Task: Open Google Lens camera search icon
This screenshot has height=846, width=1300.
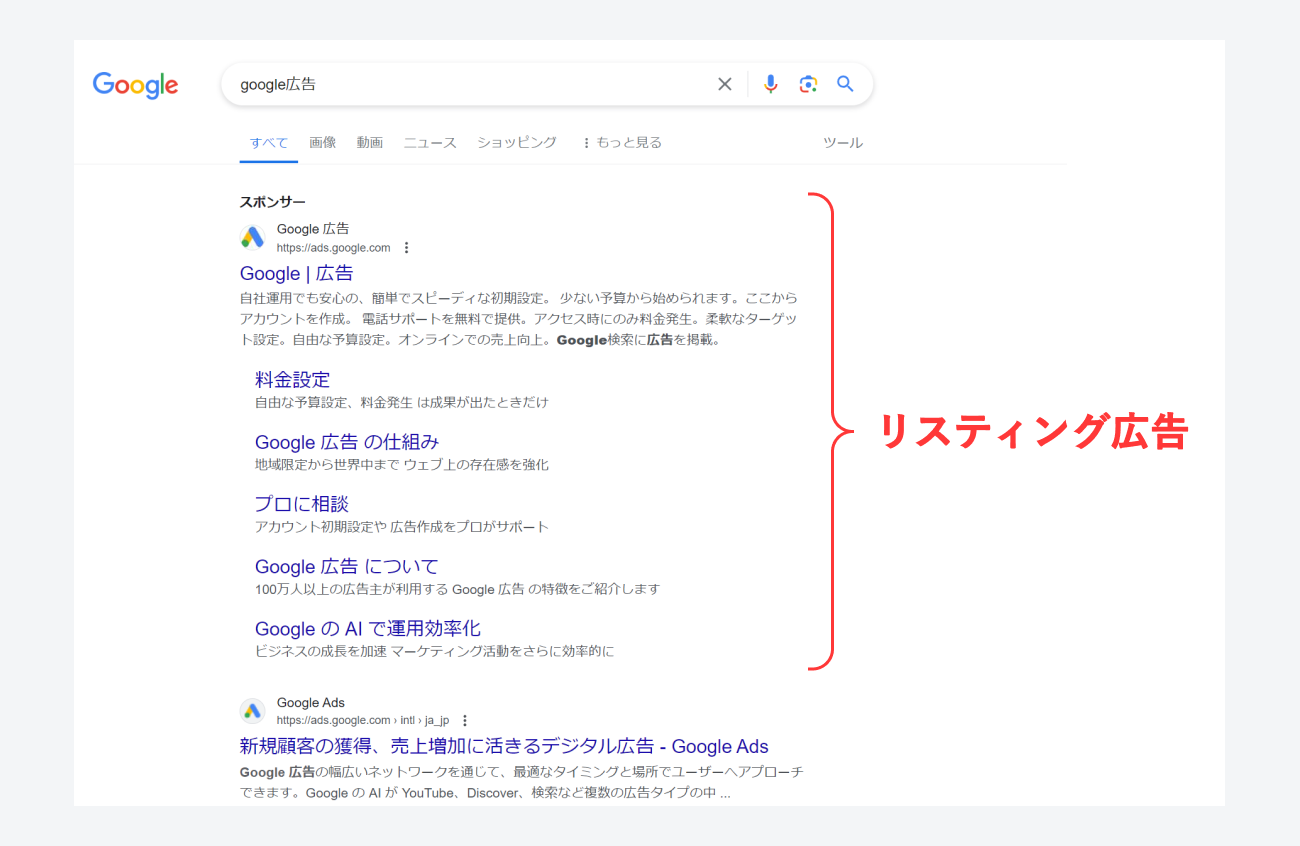Action: click(808, 84)
